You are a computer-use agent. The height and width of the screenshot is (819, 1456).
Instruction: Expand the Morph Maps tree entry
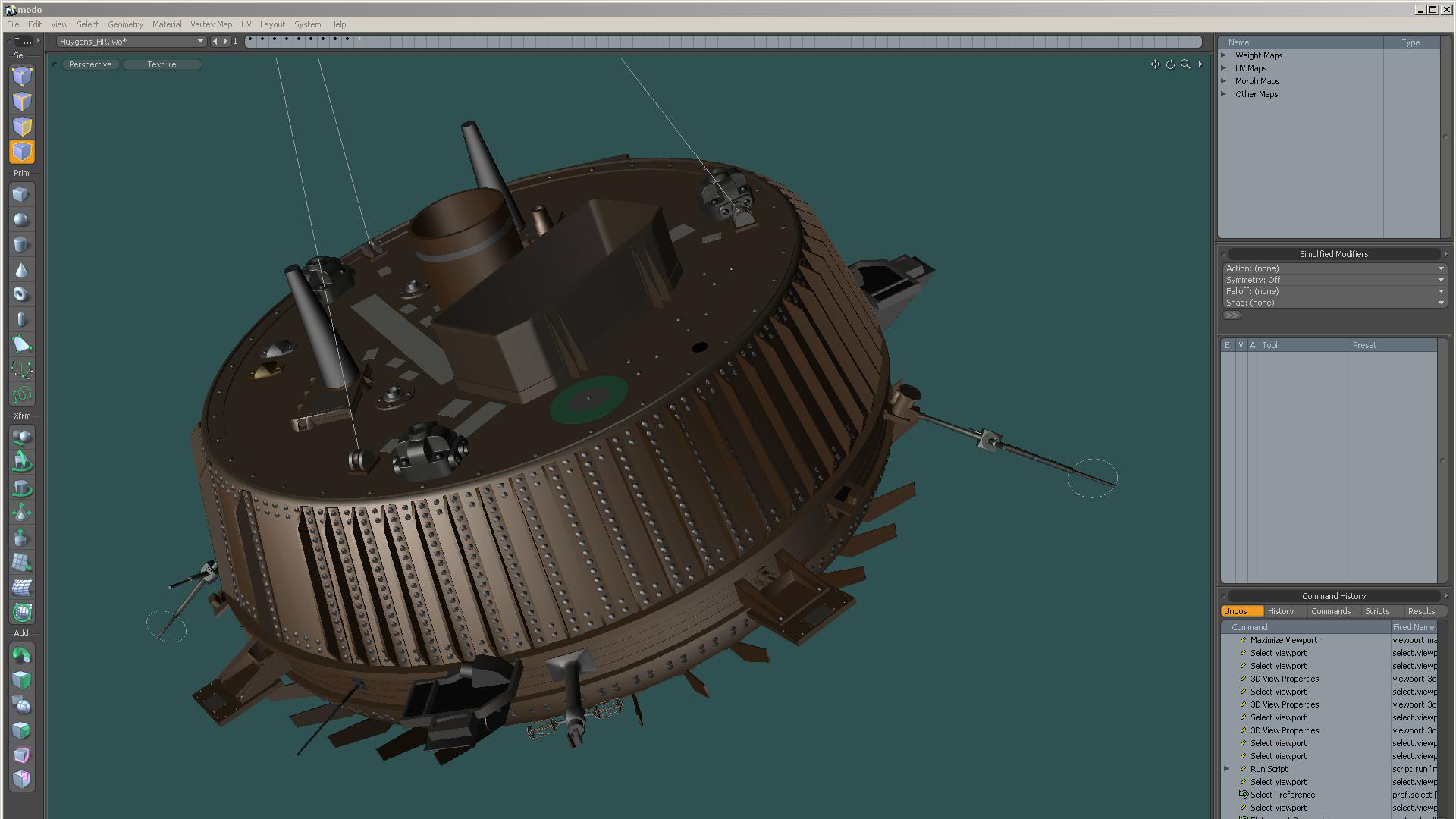click(x=1223, y=81)
